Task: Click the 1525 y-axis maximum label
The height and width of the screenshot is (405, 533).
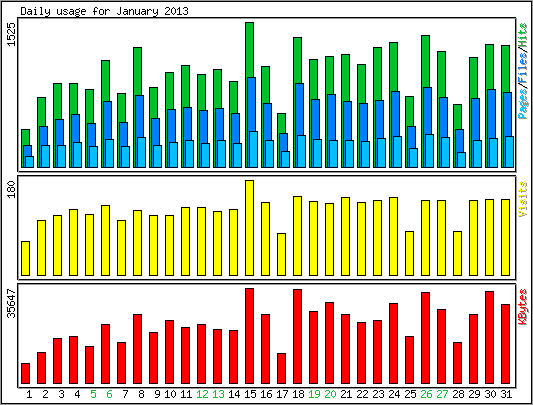Action: (11, 35)
